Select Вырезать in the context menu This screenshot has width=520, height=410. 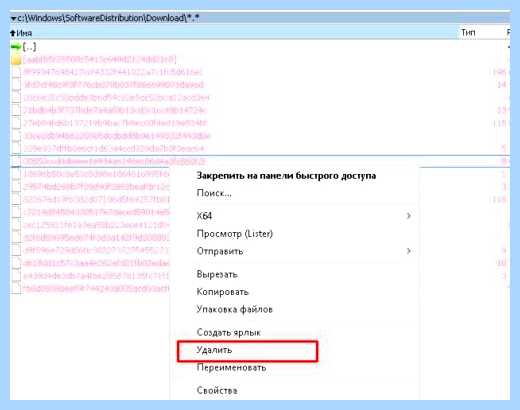point(217,274)
